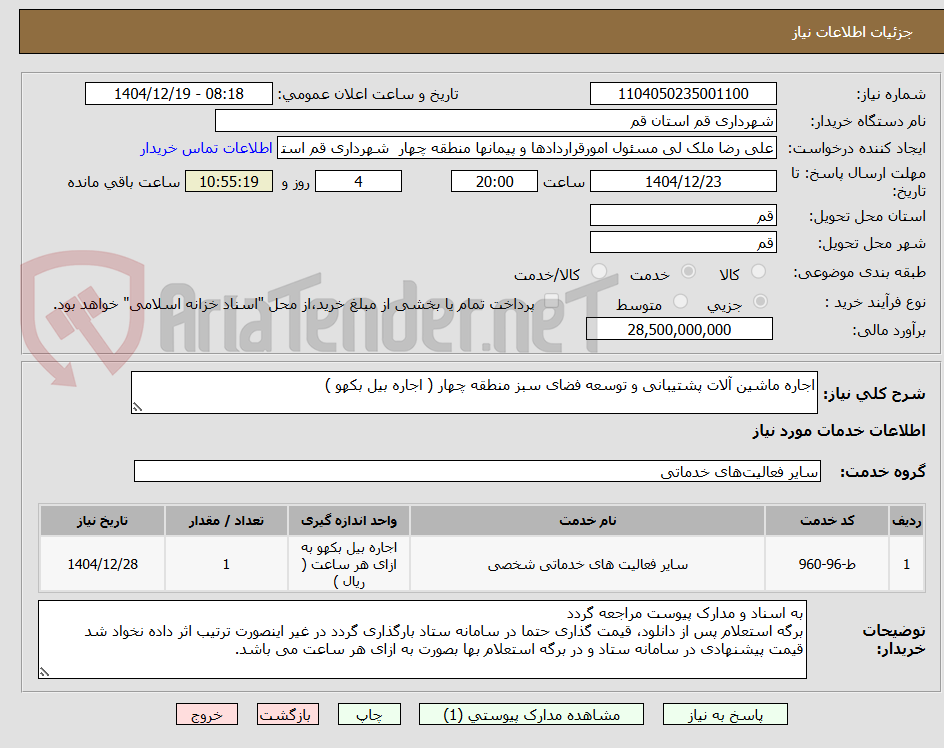Click the کد خدمت column header
This screenshot has width=944, height=748.
[827, 520]
